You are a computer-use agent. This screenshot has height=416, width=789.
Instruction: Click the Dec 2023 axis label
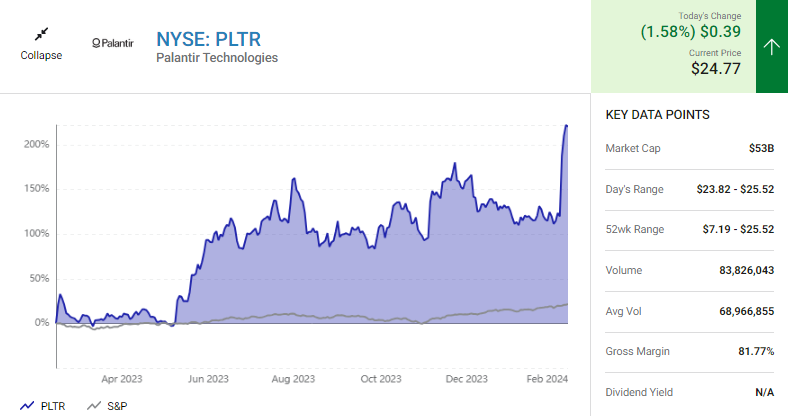tap(466, 379)
